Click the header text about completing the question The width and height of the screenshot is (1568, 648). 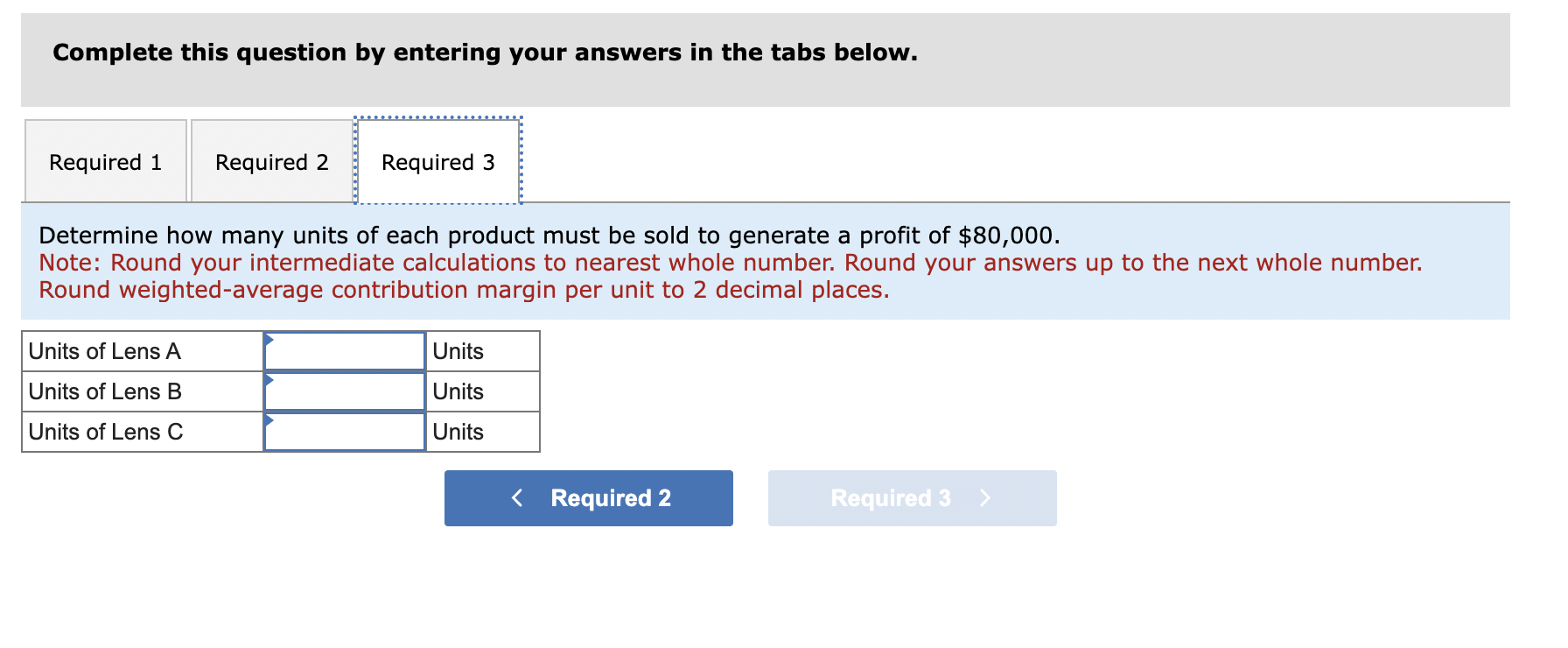coord(484,53)
